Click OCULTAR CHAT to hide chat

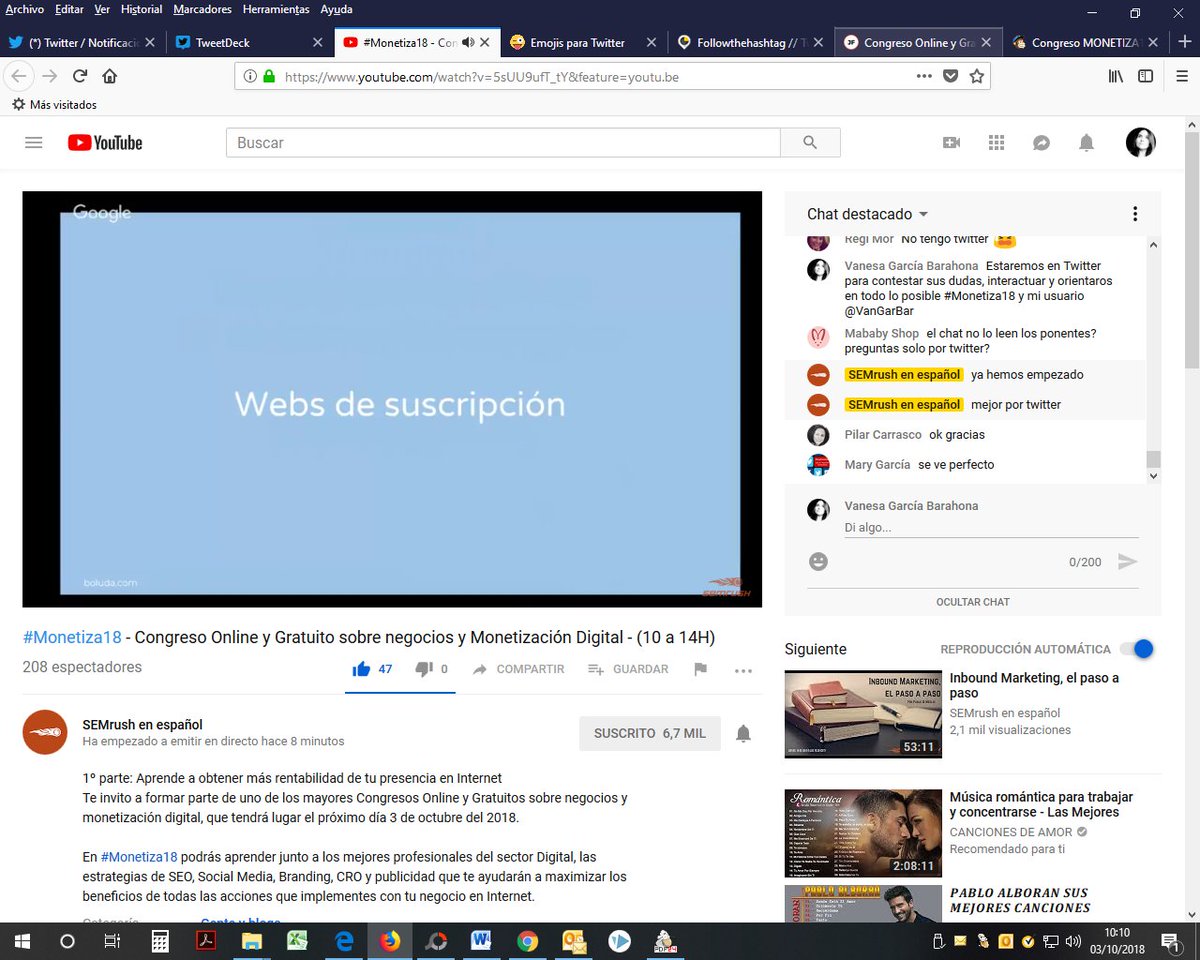973,602
